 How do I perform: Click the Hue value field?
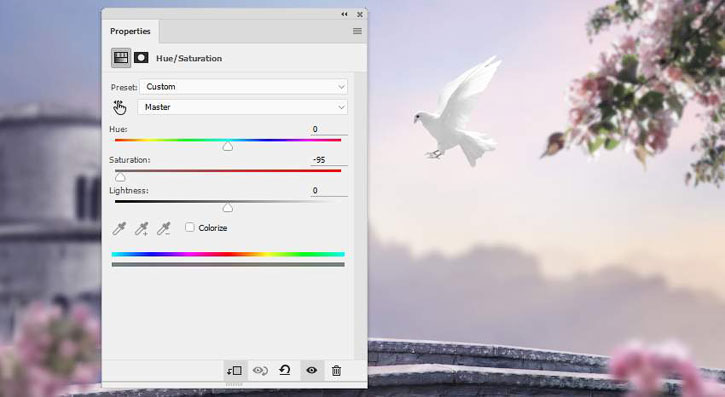329,129
